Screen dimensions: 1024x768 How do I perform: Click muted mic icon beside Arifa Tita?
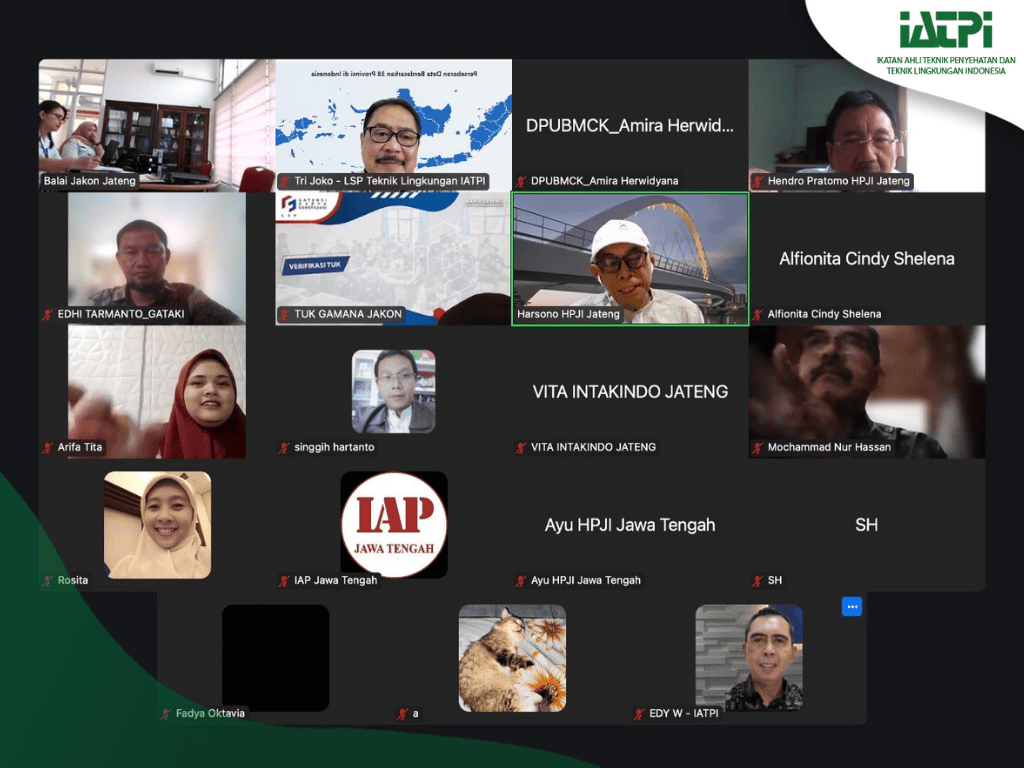click(x=48, y=447)
